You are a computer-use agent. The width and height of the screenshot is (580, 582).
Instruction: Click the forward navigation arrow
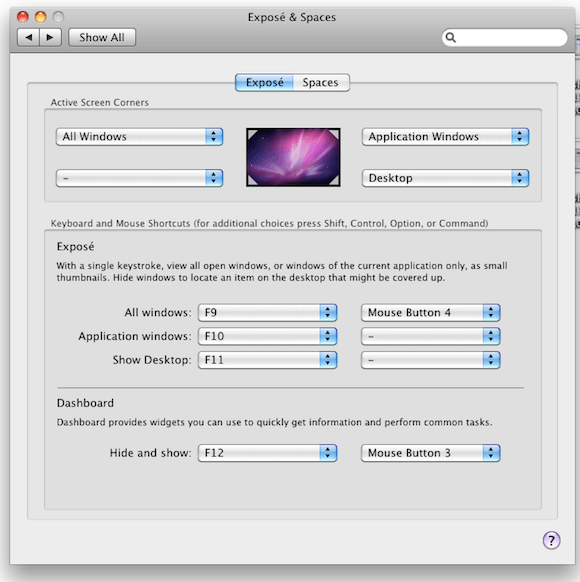(50, 37)
